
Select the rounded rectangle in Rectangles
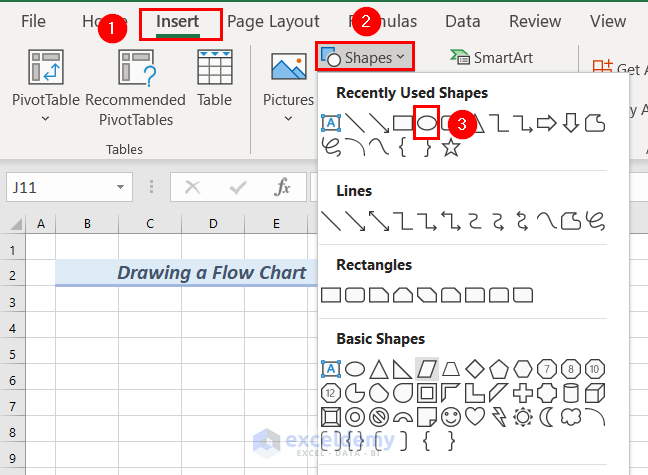(x=355, y=295)
